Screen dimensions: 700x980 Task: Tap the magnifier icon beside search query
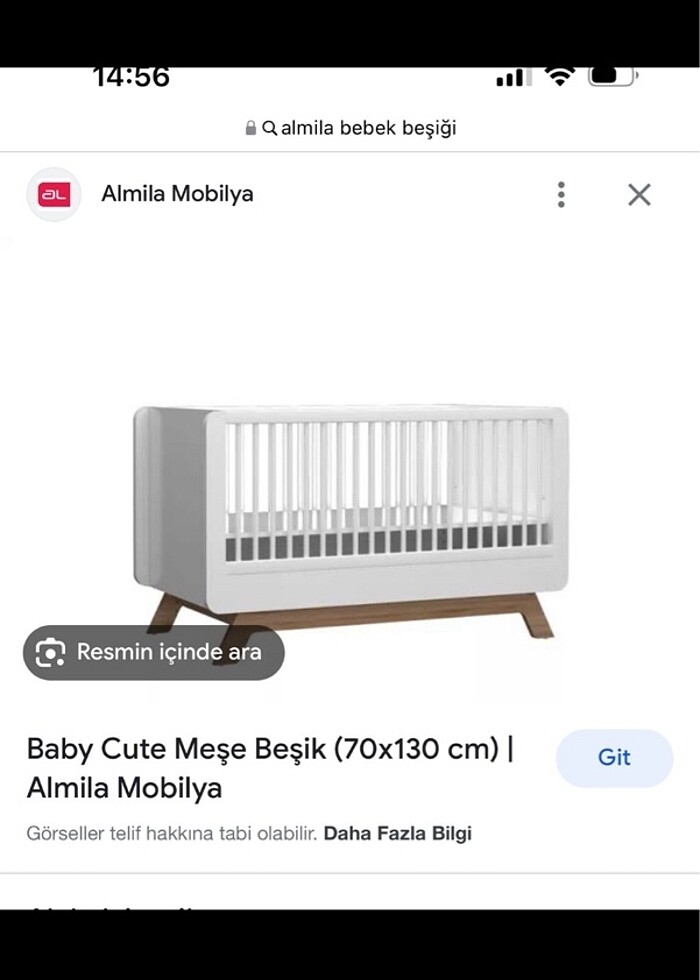point(269,128)
